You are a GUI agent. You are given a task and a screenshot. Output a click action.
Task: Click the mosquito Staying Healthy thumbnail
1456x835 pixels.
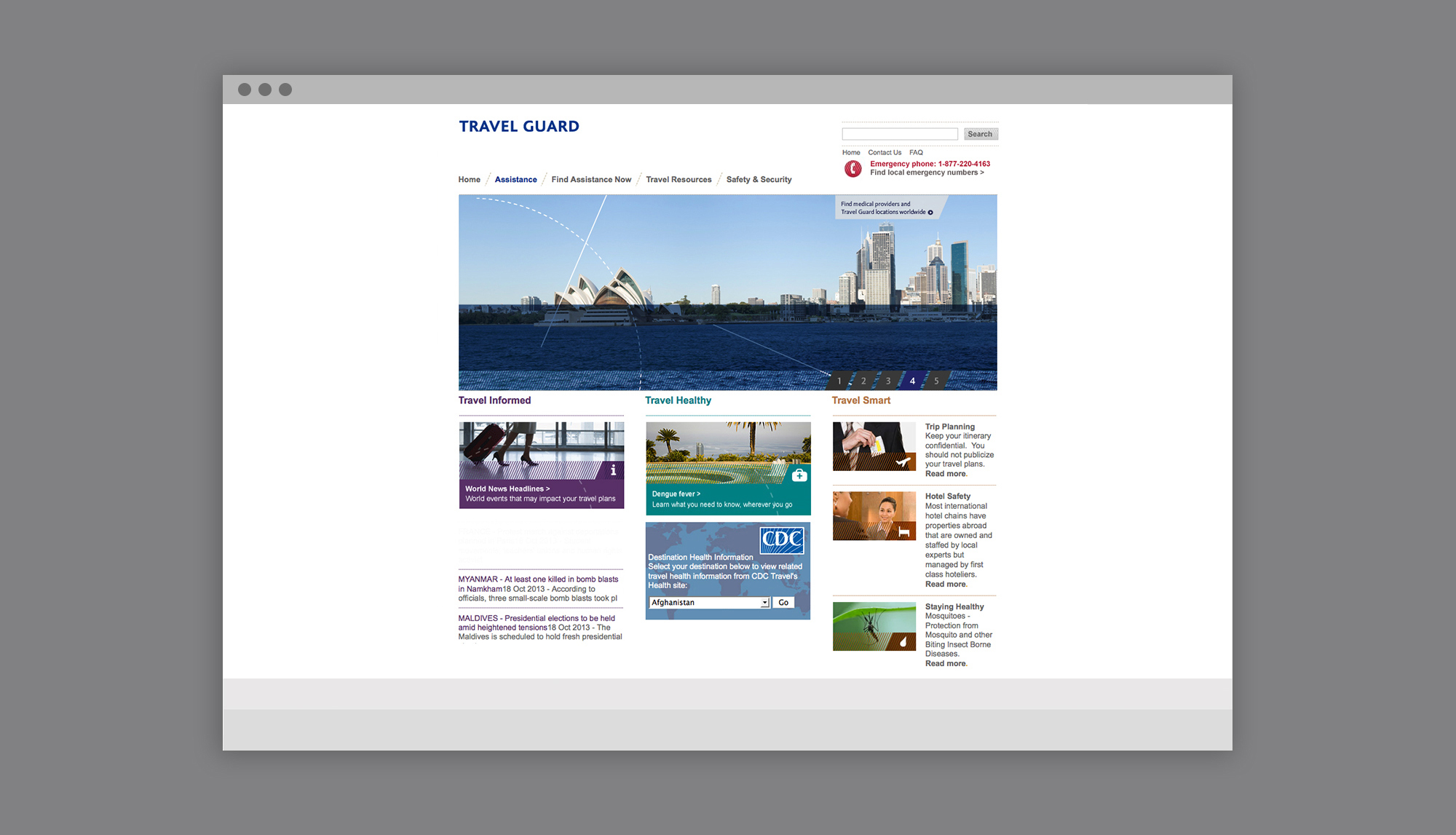874,626
